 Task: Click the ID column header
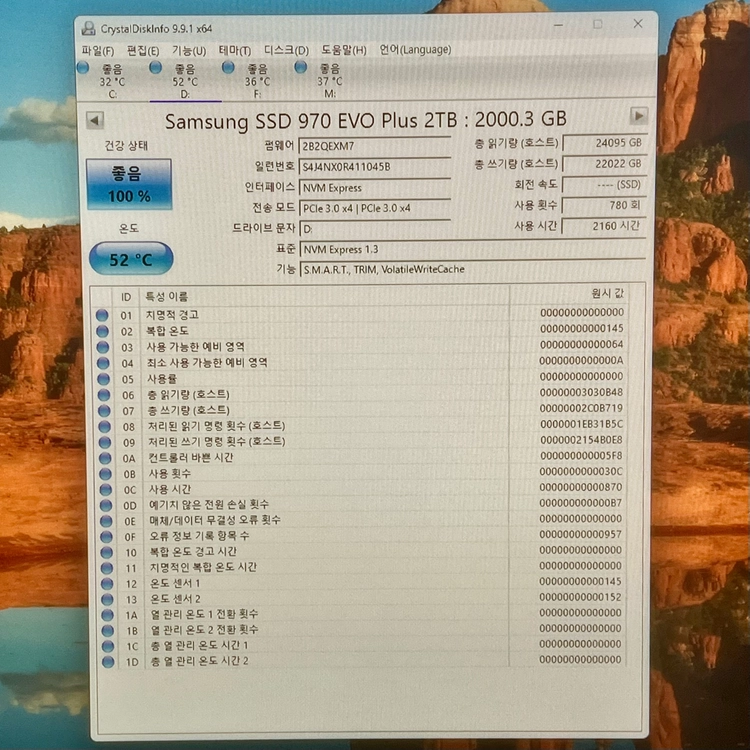click(x=126, y=297)
